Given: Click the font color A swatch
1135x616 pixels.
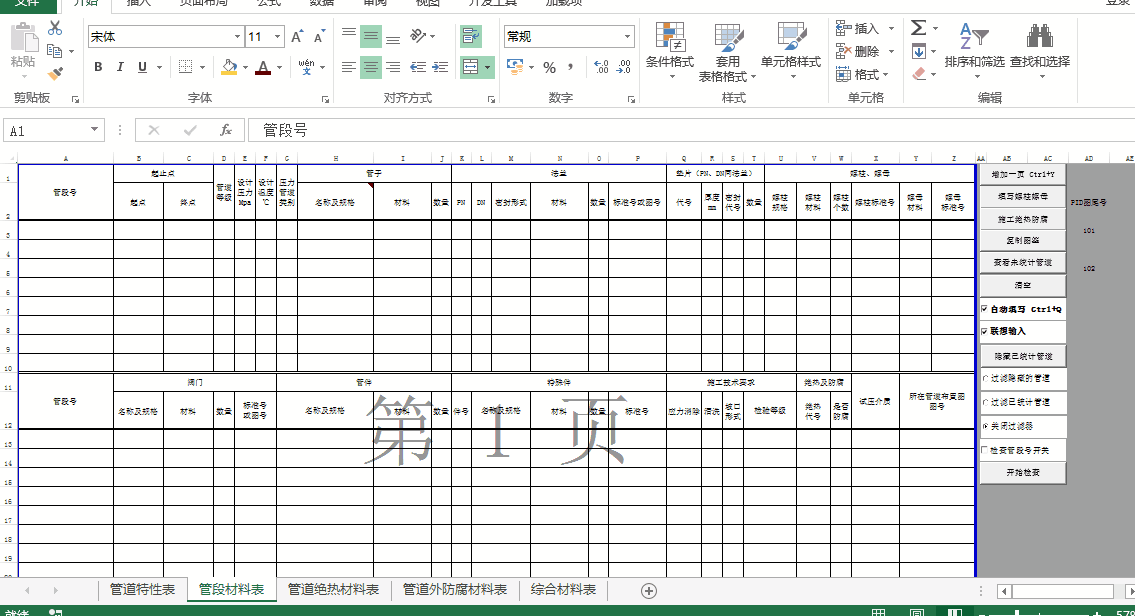Looking at the screenshot, I should (x=263, y=67).
